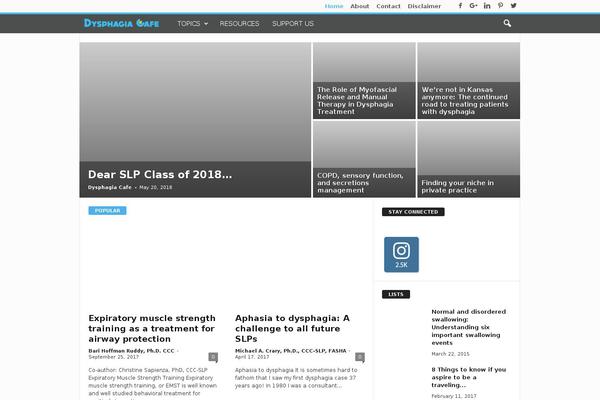This screenshot has height=400, width=600.
Task: Open Finding your niche in private practice
Action: pyautogui.click(x=457, y=186)
